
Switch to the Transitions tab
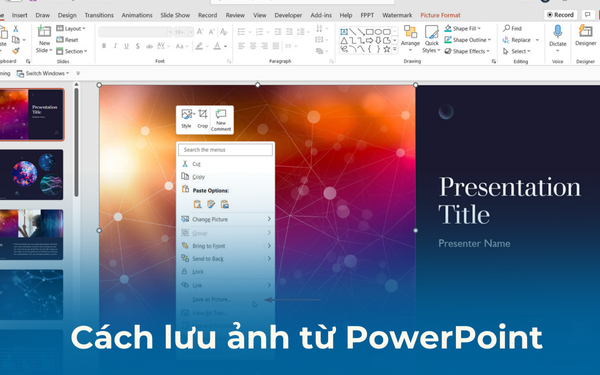(99, 15)
